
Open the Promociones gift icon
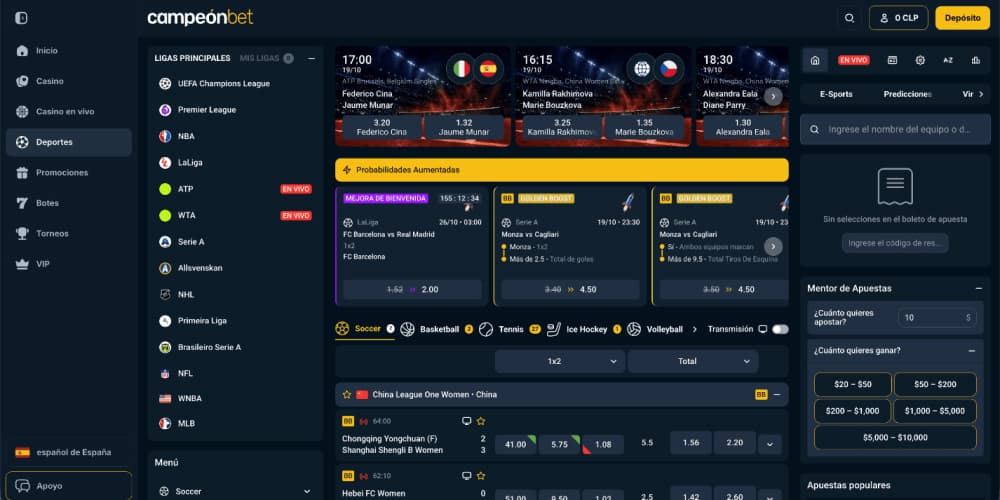(22, 173)
